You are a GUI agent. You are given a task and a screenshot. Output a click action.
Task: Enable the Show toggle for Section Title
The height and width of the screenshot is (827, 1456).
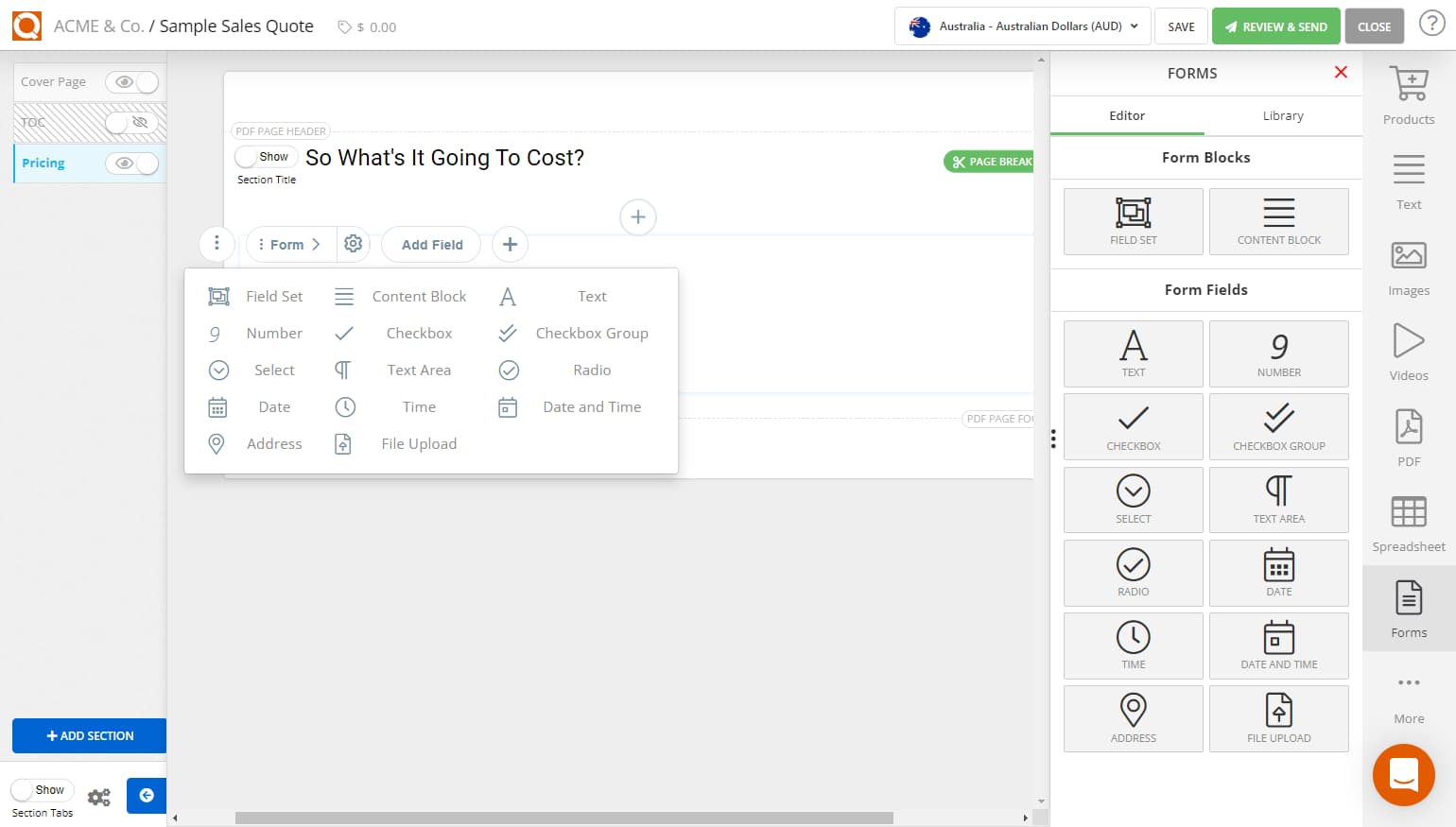tap(266, 156)
